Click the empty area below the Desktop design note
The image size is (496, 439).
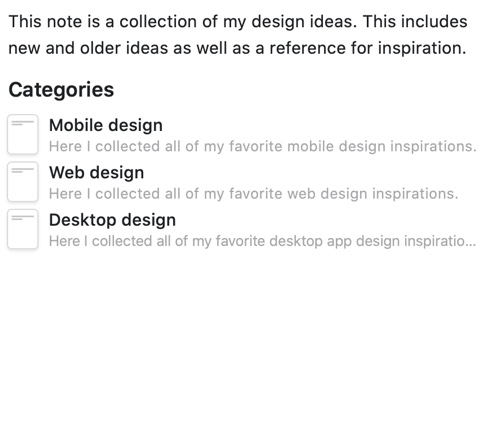click(x=248, y=343)
